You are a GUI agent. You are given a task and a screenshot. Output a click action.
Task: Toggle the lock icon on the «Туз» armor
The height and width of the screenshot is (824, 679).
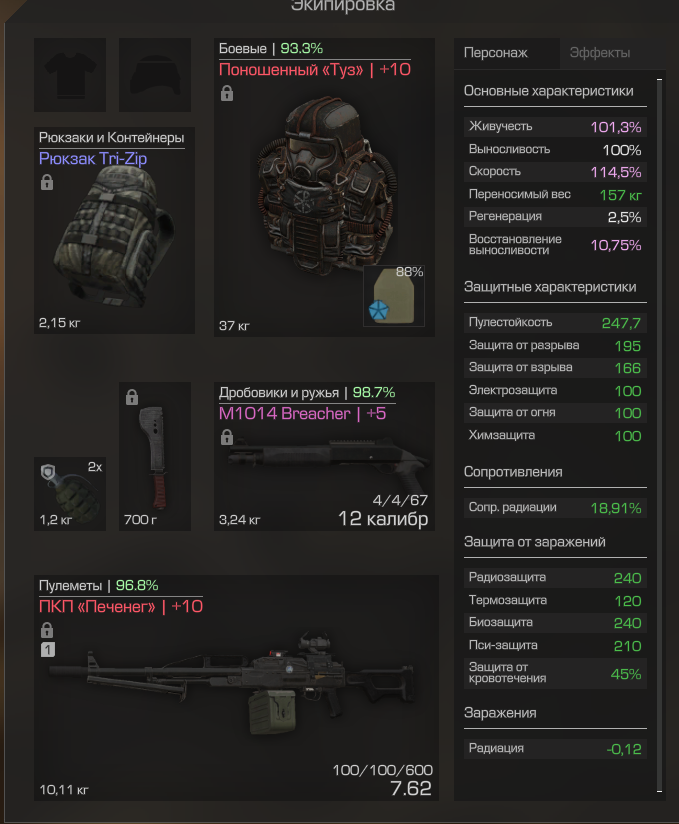coord(227,93)
